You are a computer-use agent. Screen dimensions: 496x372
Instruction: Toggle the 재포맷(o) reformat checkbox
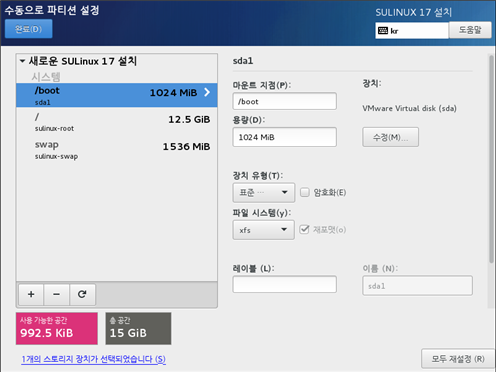(304, 229)
